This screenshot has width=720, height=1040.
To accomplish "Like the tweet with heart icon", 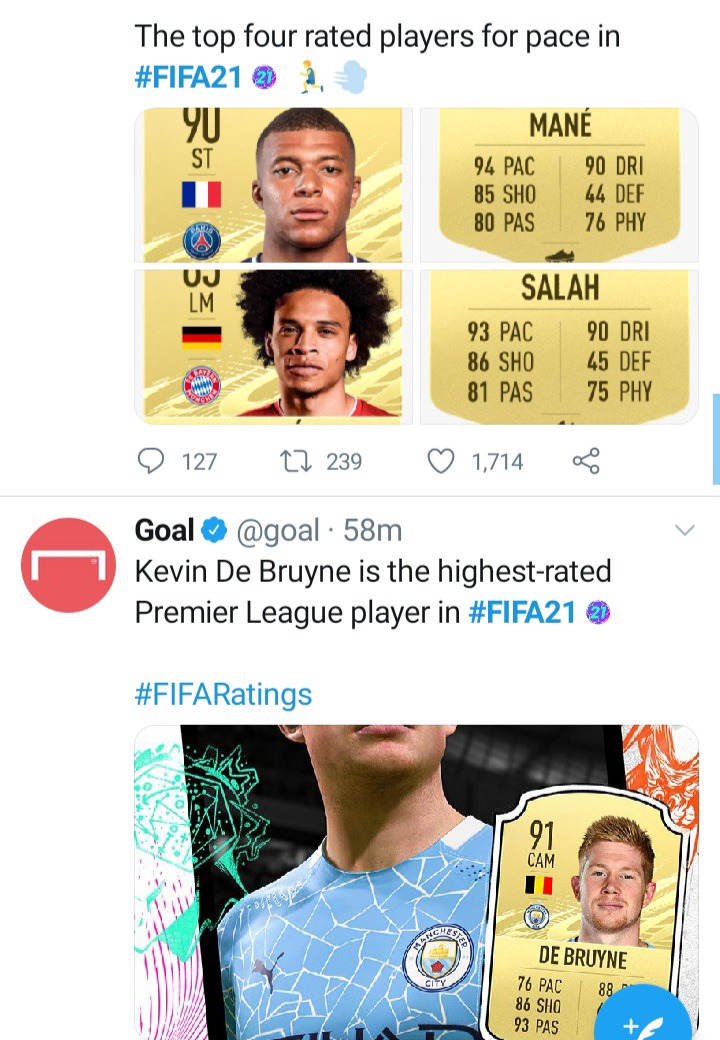I will (441, 461).
